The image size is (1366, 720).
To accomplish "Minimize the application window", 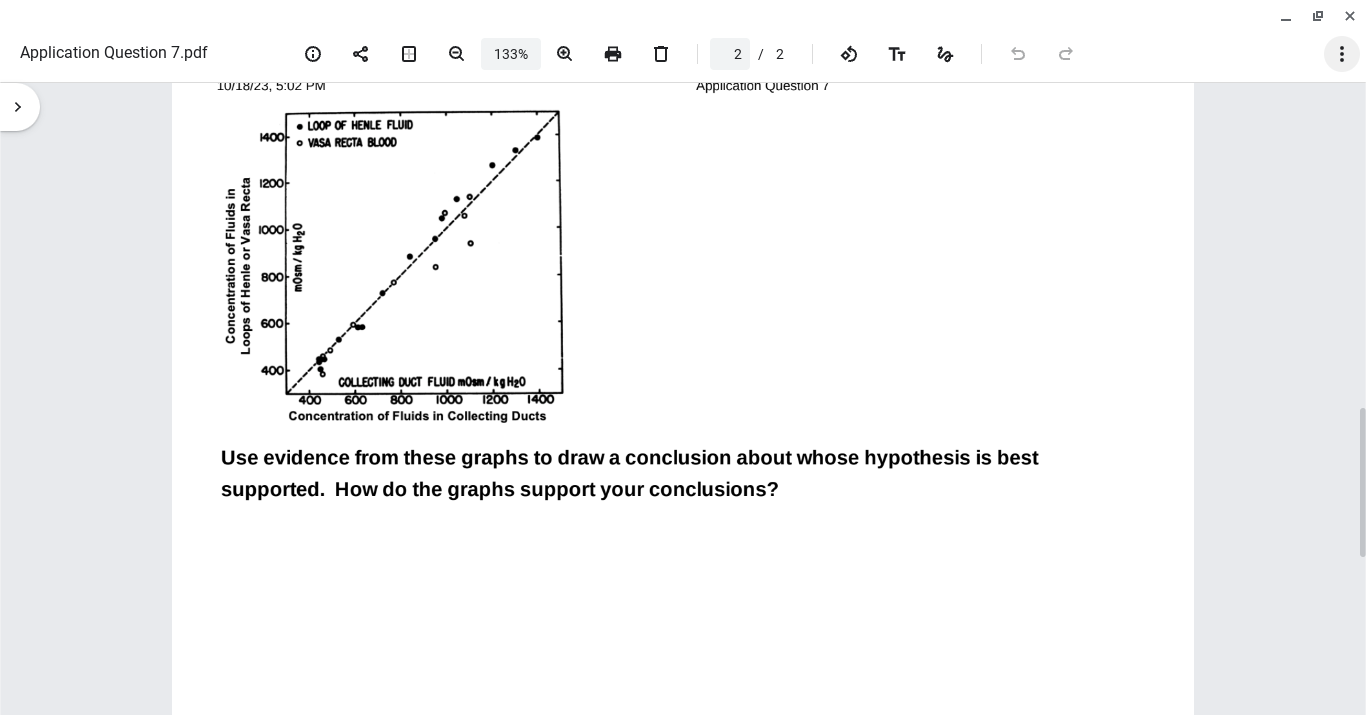I will click(x=1286, y=16).
